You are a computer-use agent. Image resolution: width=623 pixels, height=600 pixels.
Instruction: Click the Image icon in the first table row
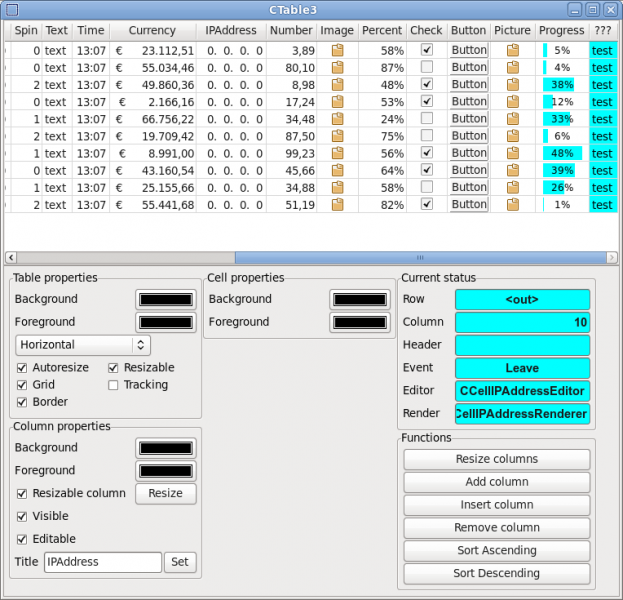click(x=337, y=50)
